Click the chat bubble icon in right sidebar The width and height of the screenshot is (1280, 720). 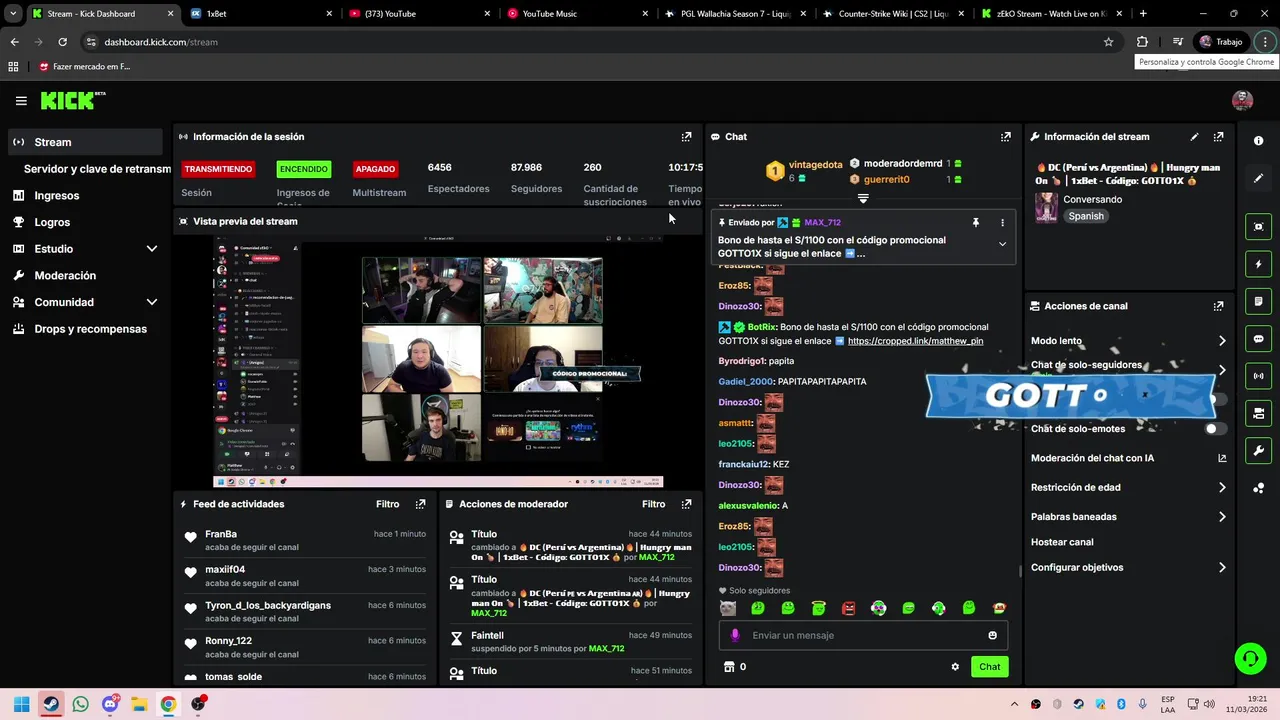coord(1258,339)
